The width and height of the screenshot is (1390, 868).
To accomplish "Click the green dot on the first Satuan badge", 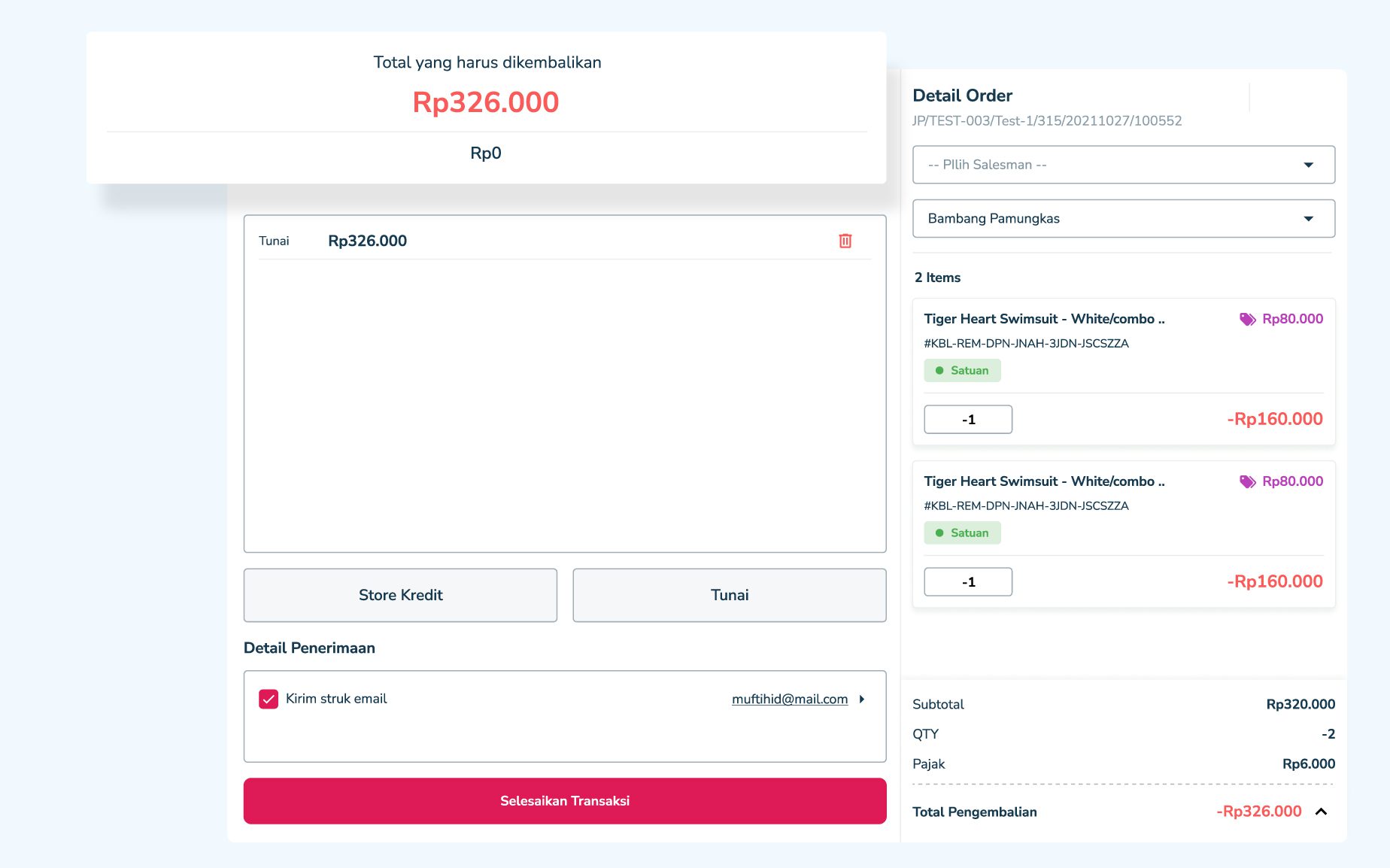I will coord(939,370).
